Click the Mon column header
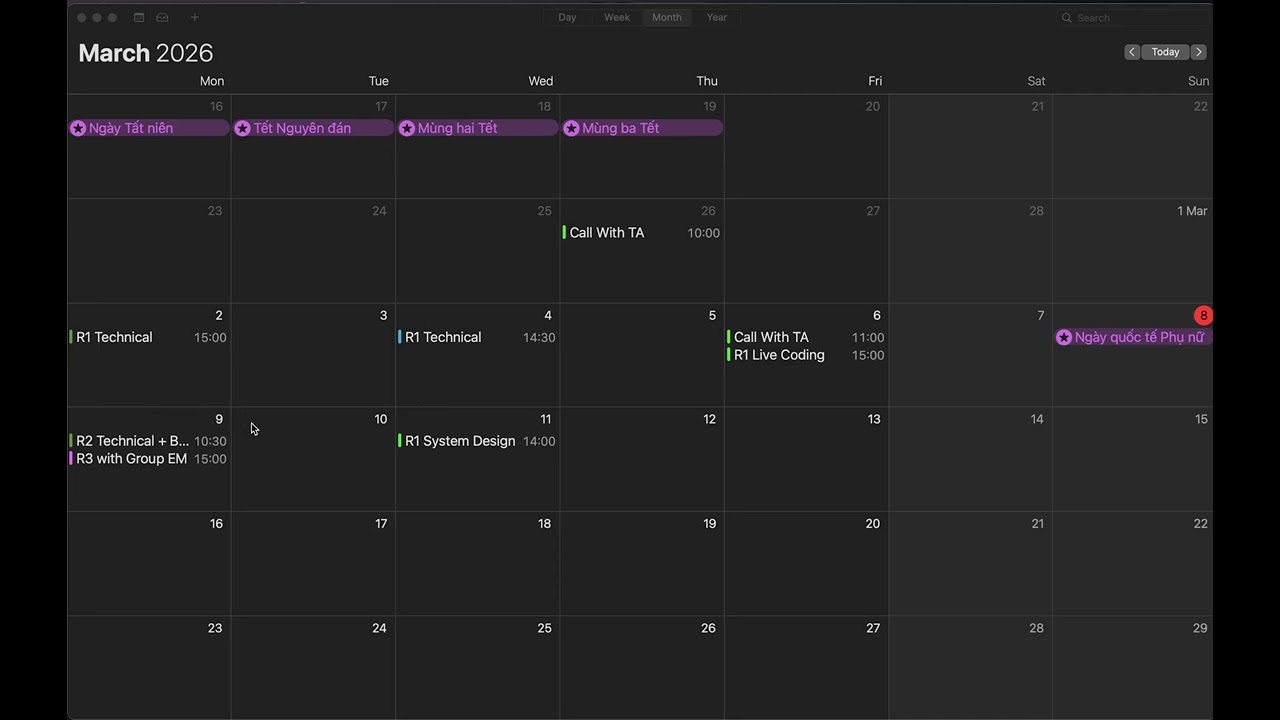This screenshot has width=1280, height=720. [x=212, y=81]
